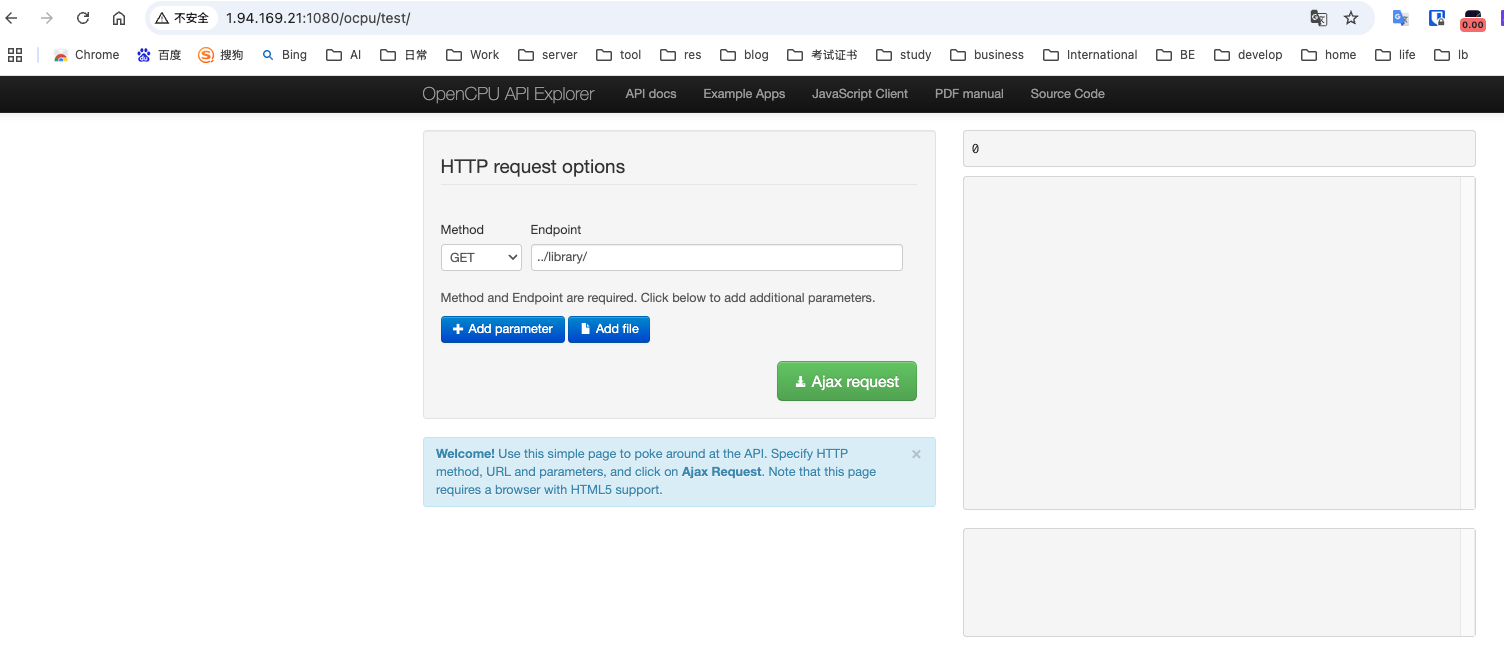
Task: Expand the Work bookmarks folder
Action: click(473, 55)
